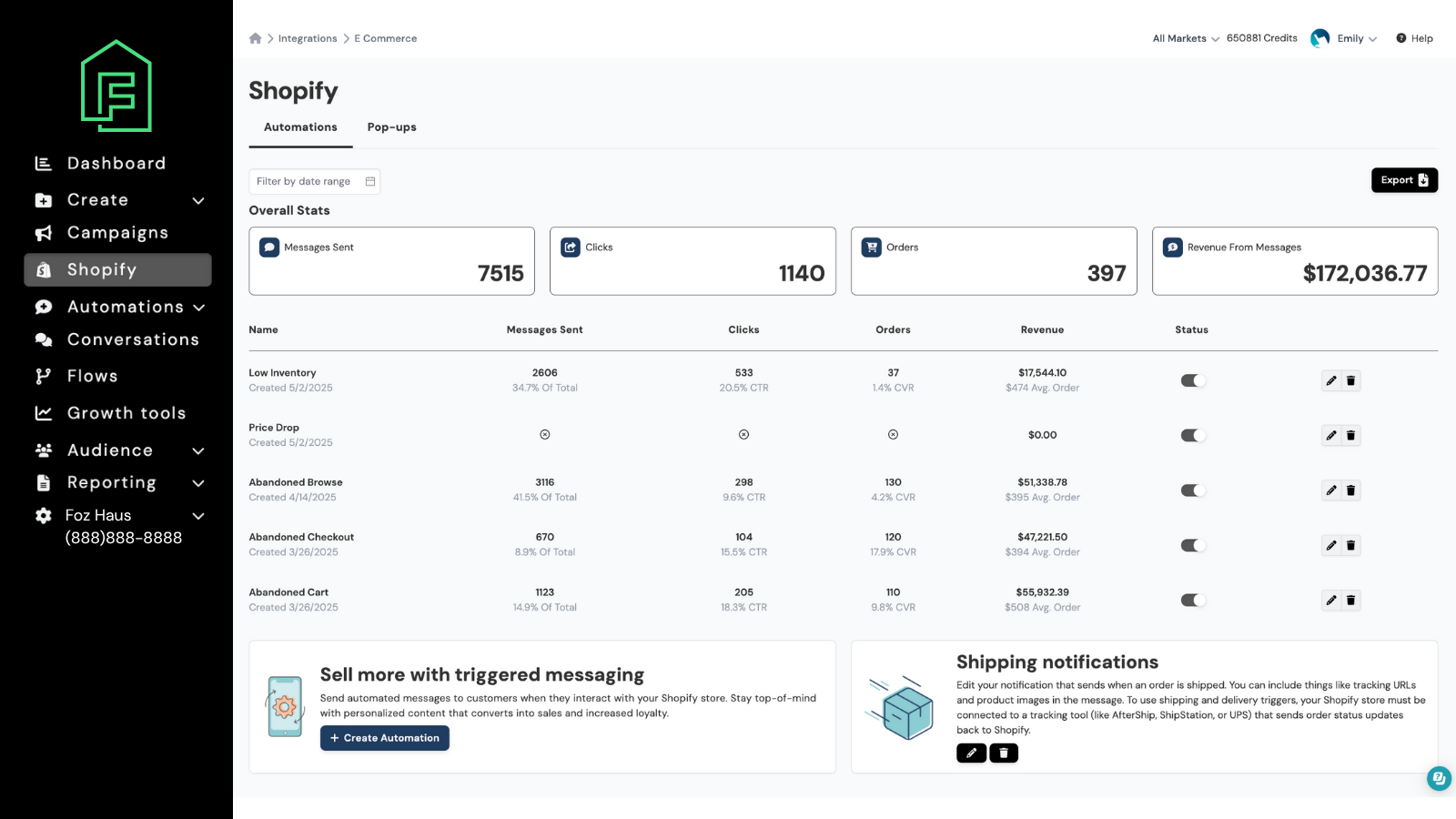Open E Commerce breadcrumb link
The image size is (1456, 819).
(386, 38)
